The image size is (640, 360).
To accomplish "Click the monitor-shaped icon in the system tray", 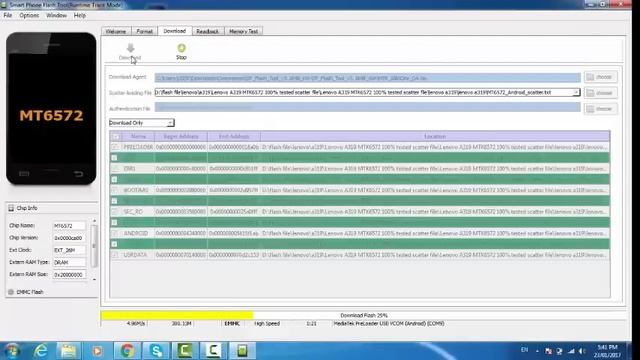I will pyautogui.click(x=560, y=351).
